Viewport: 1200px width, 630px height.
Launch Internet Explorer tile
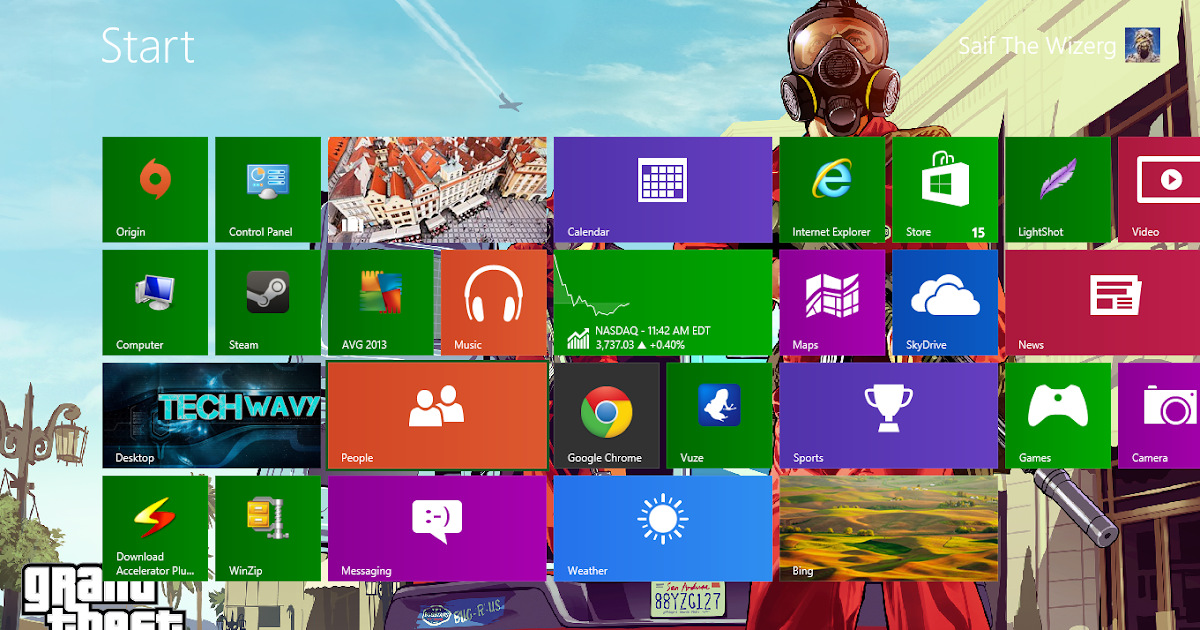click(x=833, y=190)
